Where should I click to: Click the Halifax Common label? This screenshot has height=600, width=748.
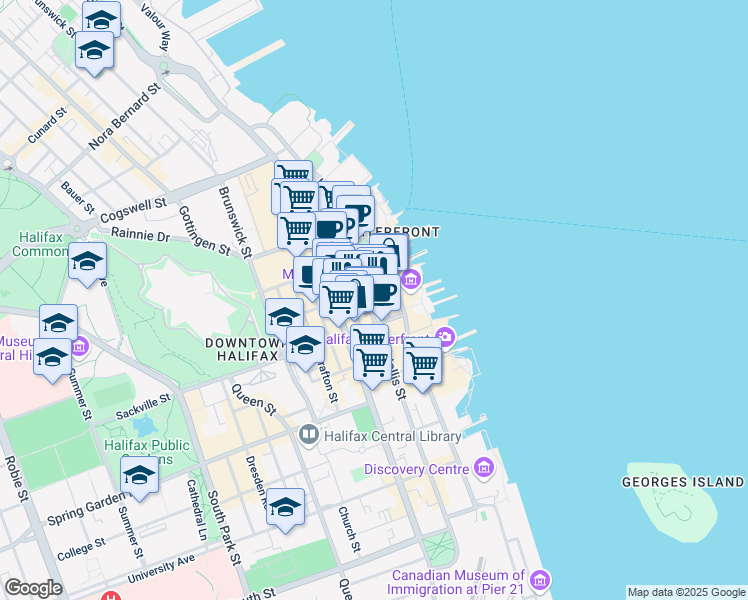pyautogui.click(x=40, y=244)
